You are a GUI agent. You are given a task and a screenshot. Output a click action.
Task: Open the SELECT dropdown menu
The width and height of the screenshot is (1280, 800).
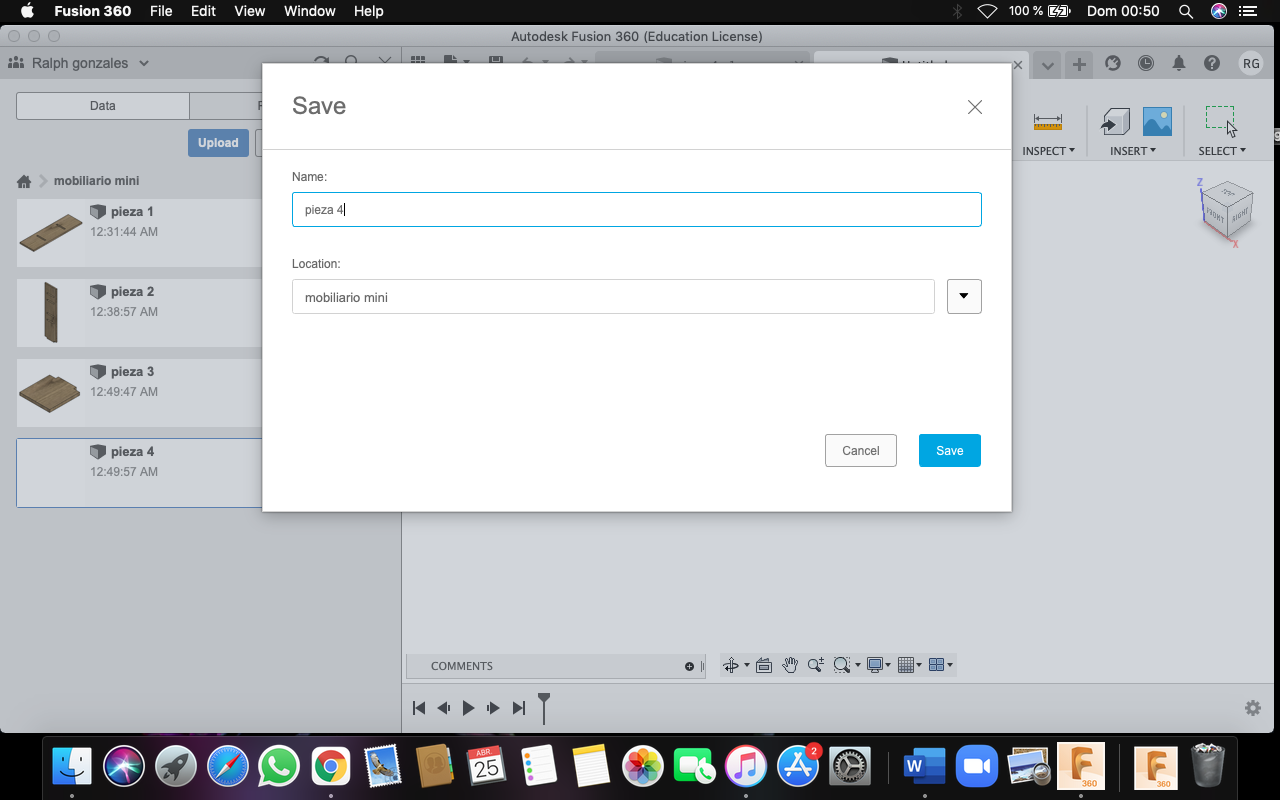(x=1222, y=151)
